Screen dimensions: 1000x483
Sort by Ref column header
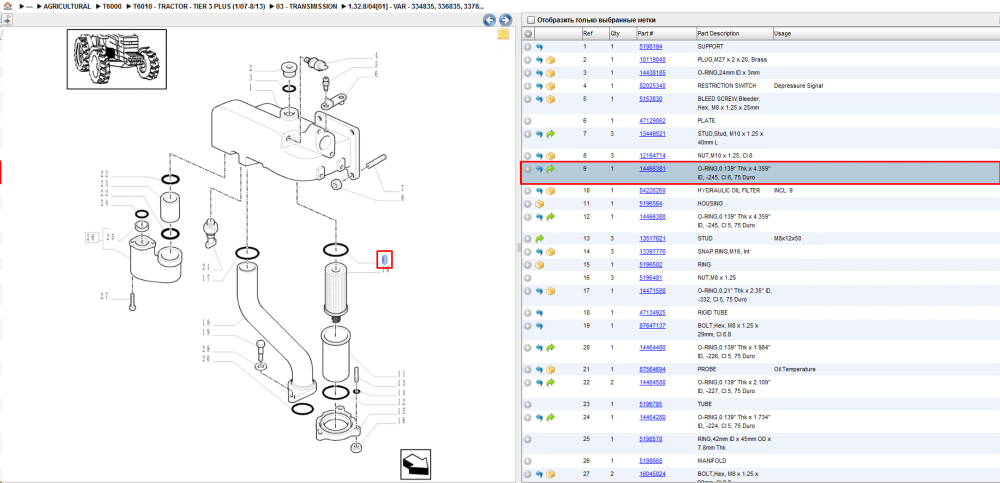click(587, 33)
